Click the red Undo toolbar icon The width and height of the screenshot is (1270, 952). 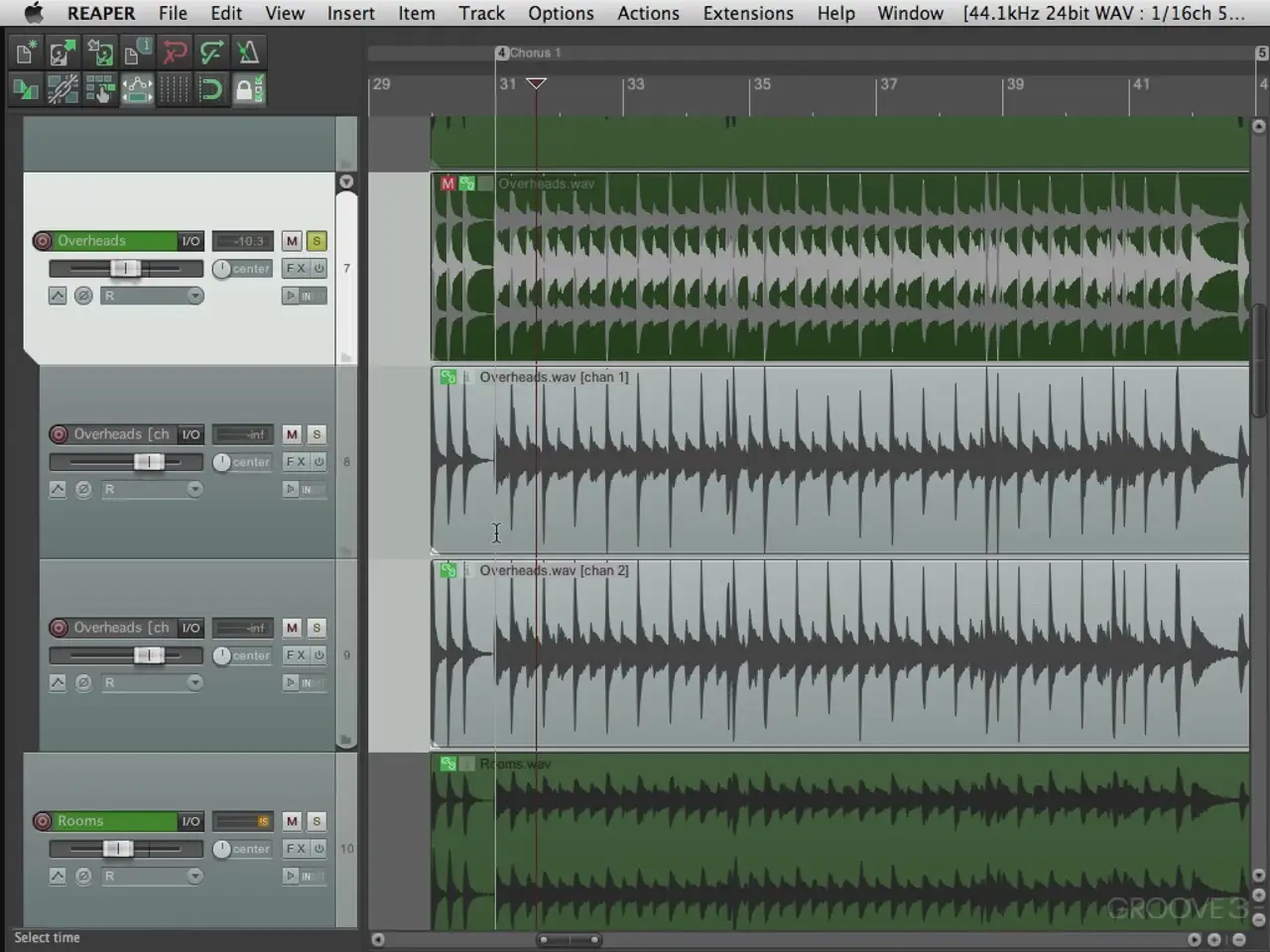[175, 53]
